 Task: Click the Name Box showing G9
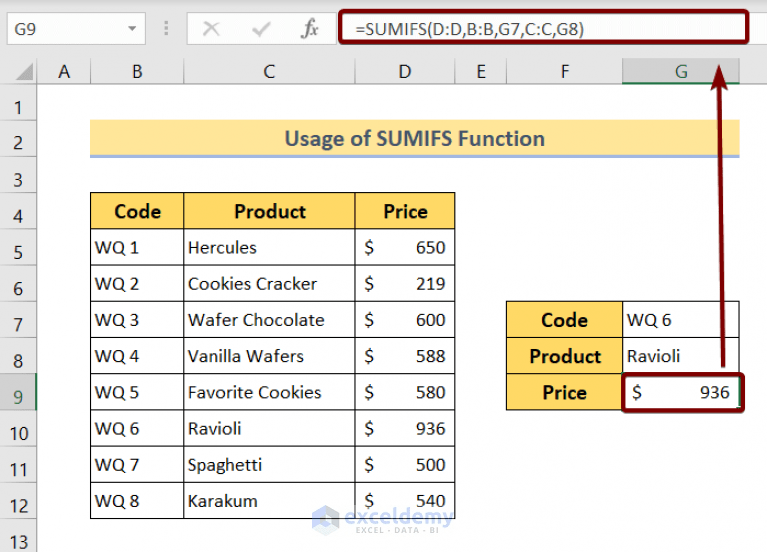(x=76, y=29)
